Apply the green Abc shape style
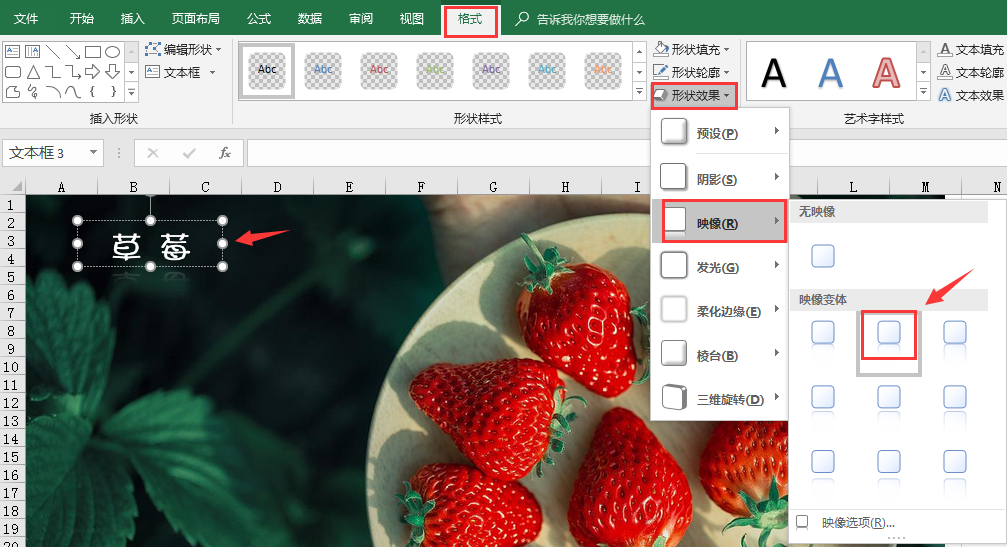1007x547 pixels. coord(435,71)
